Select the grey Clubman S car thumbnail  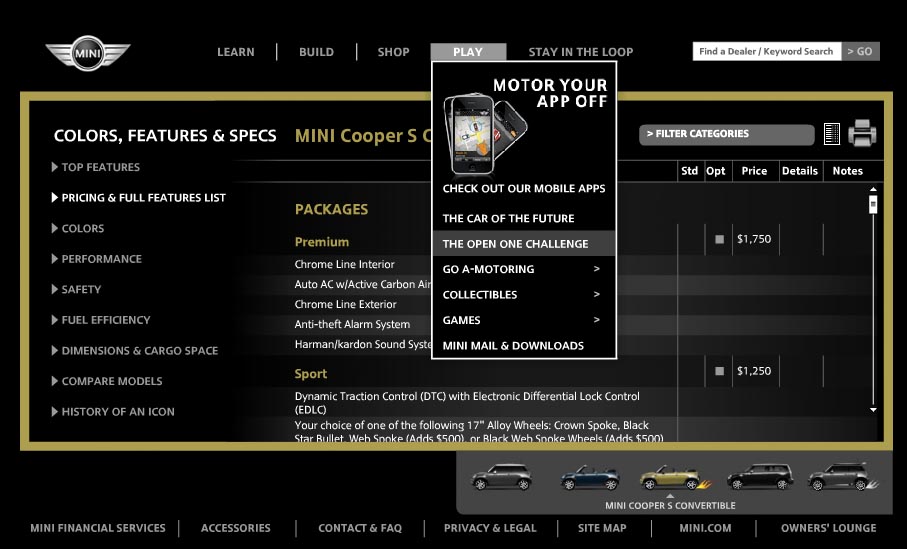843,477
